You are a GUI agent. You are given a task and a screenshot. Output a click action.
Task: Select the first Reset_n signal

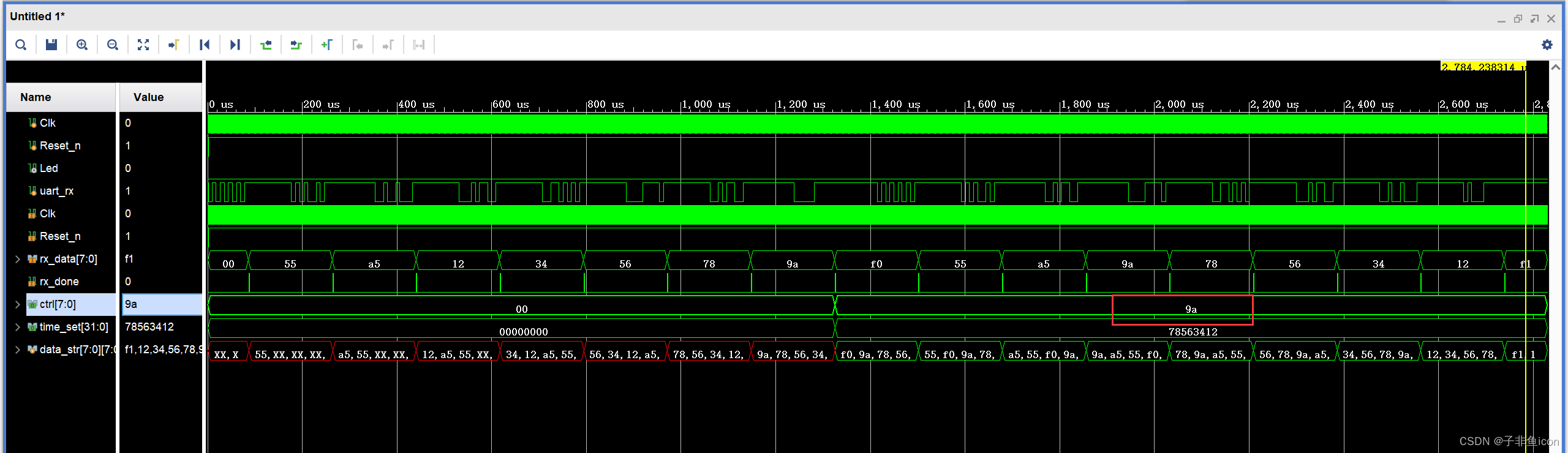click(x=59, y=146)
